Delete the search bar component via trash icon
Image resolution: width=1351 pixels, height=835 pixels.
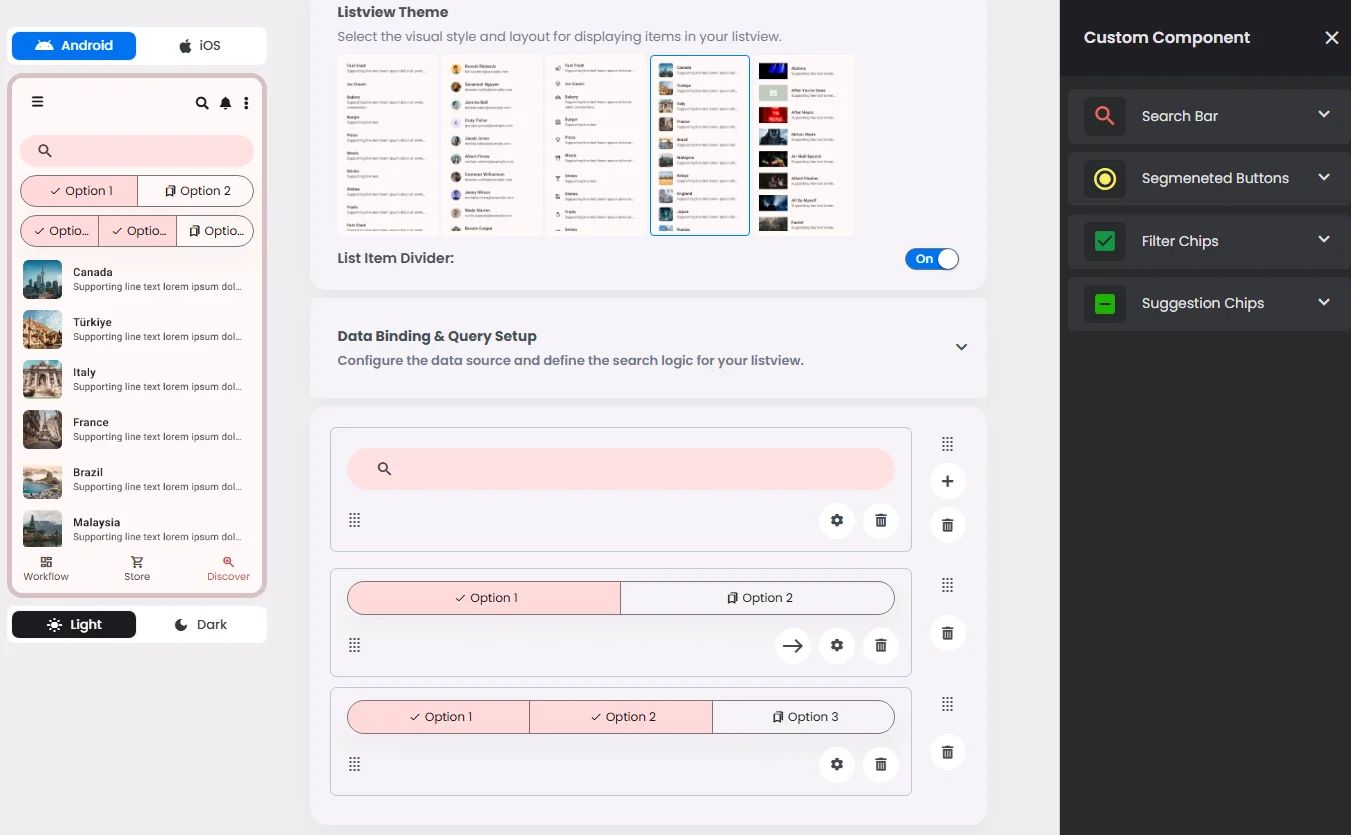[881, 520]
